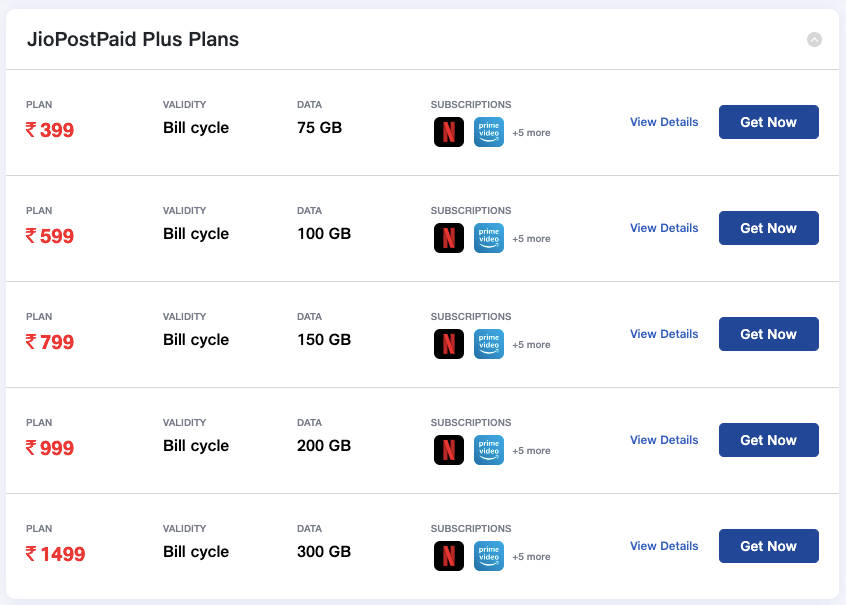
Task: Click the Prime Video icon on the ₹399 plan
Action: [x=488, y=131]
